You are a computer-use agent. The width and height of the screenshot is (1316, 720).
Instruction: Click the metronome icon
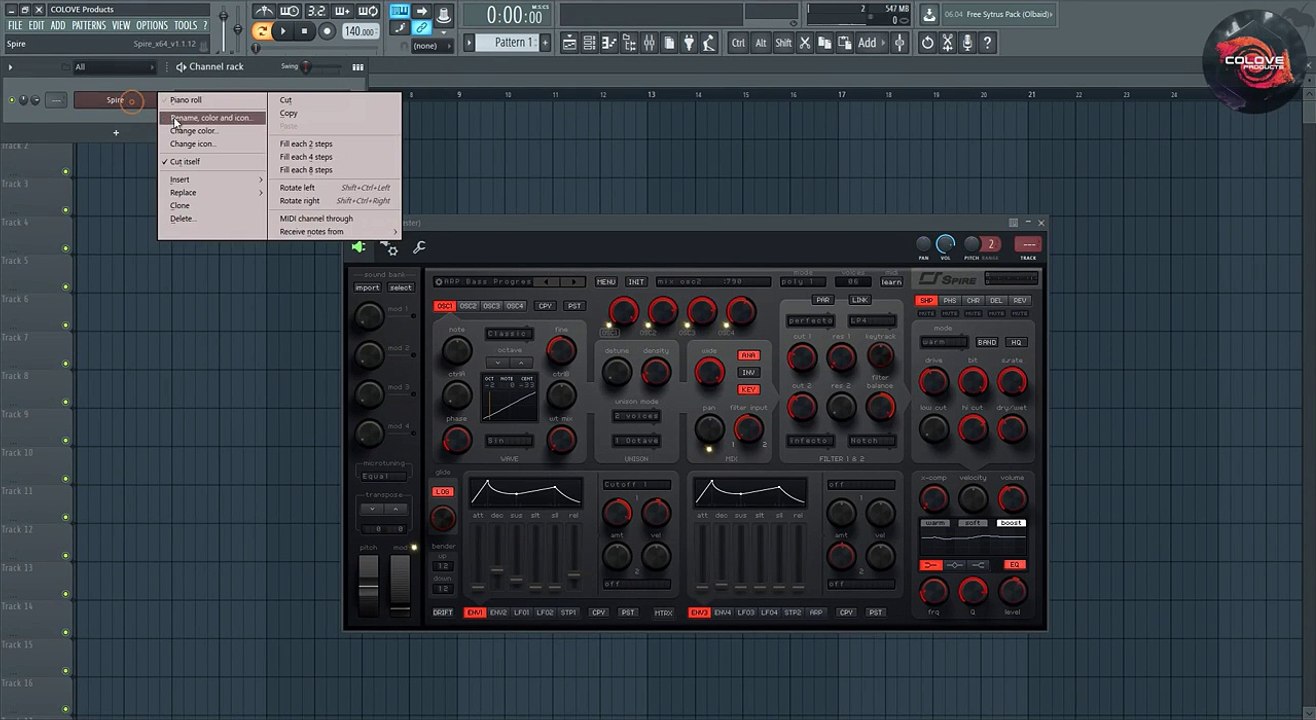[x=263, y=11]
